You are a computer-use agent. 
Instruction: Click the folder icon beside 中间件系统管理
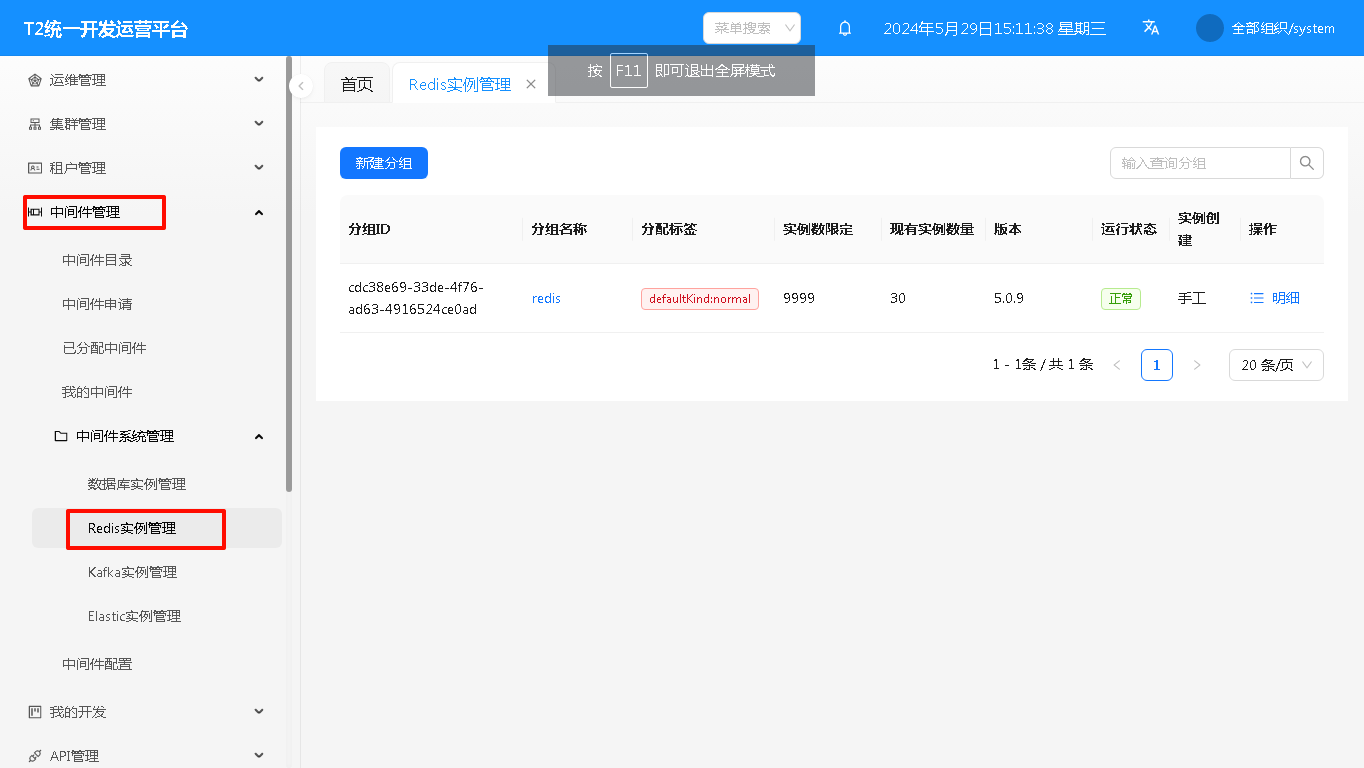61,436
